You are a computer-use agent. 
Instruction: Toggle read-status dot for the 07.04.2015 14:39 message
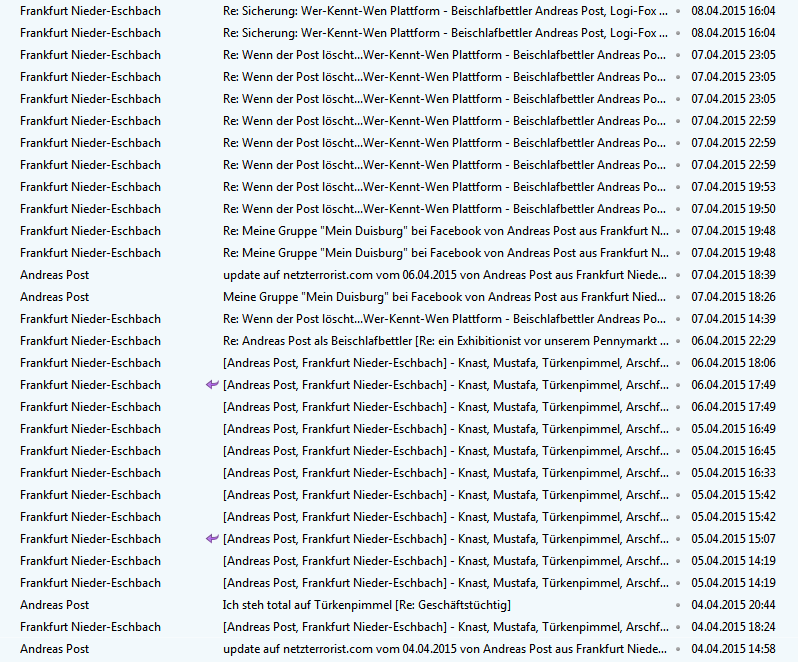click(678, 319)
